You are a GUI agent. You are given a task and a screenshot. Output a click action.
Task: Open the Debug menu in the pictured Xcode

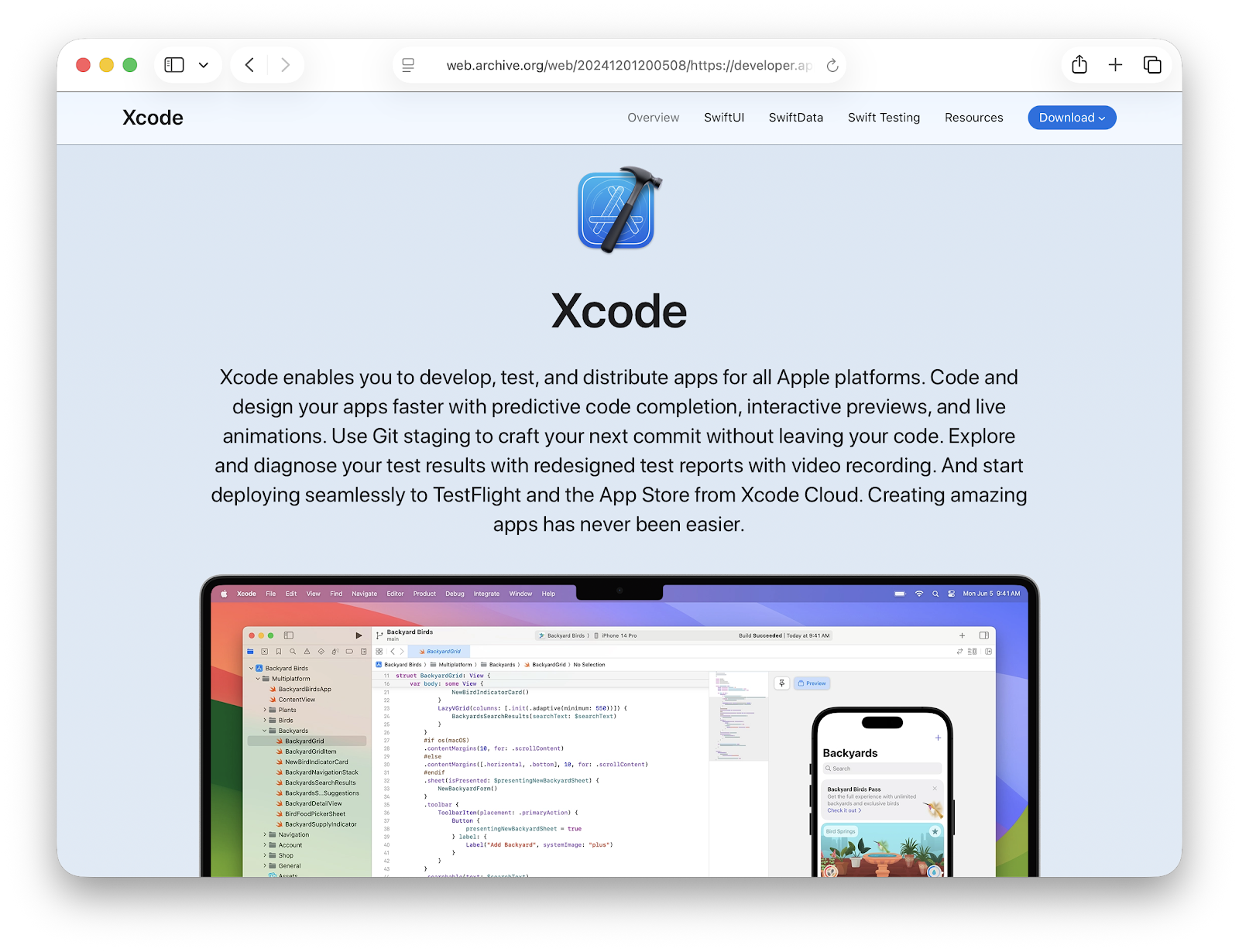point(455,594)
